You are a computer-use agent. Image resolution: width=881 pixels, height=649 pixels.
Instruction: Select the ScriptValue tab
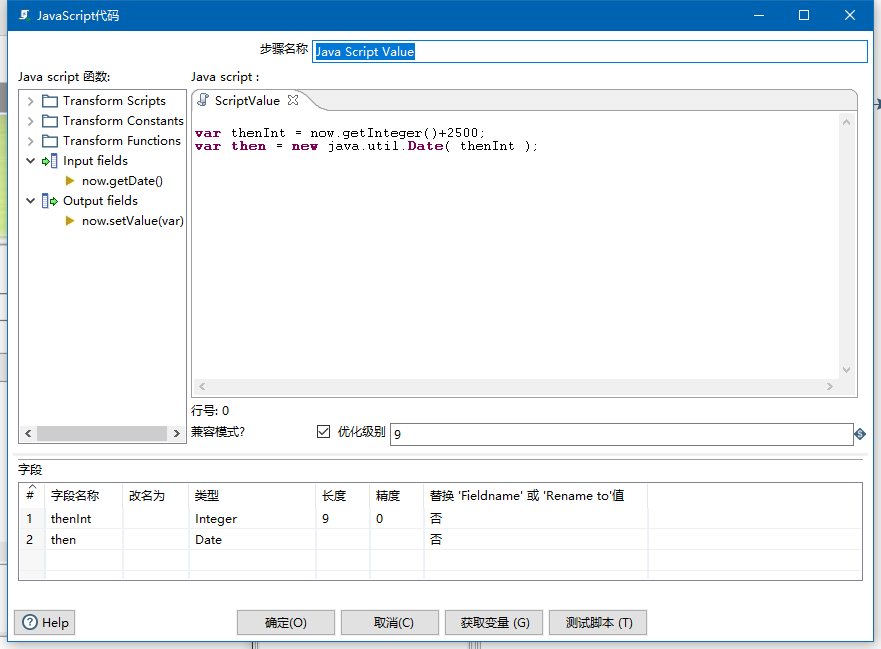coord(246,100)
